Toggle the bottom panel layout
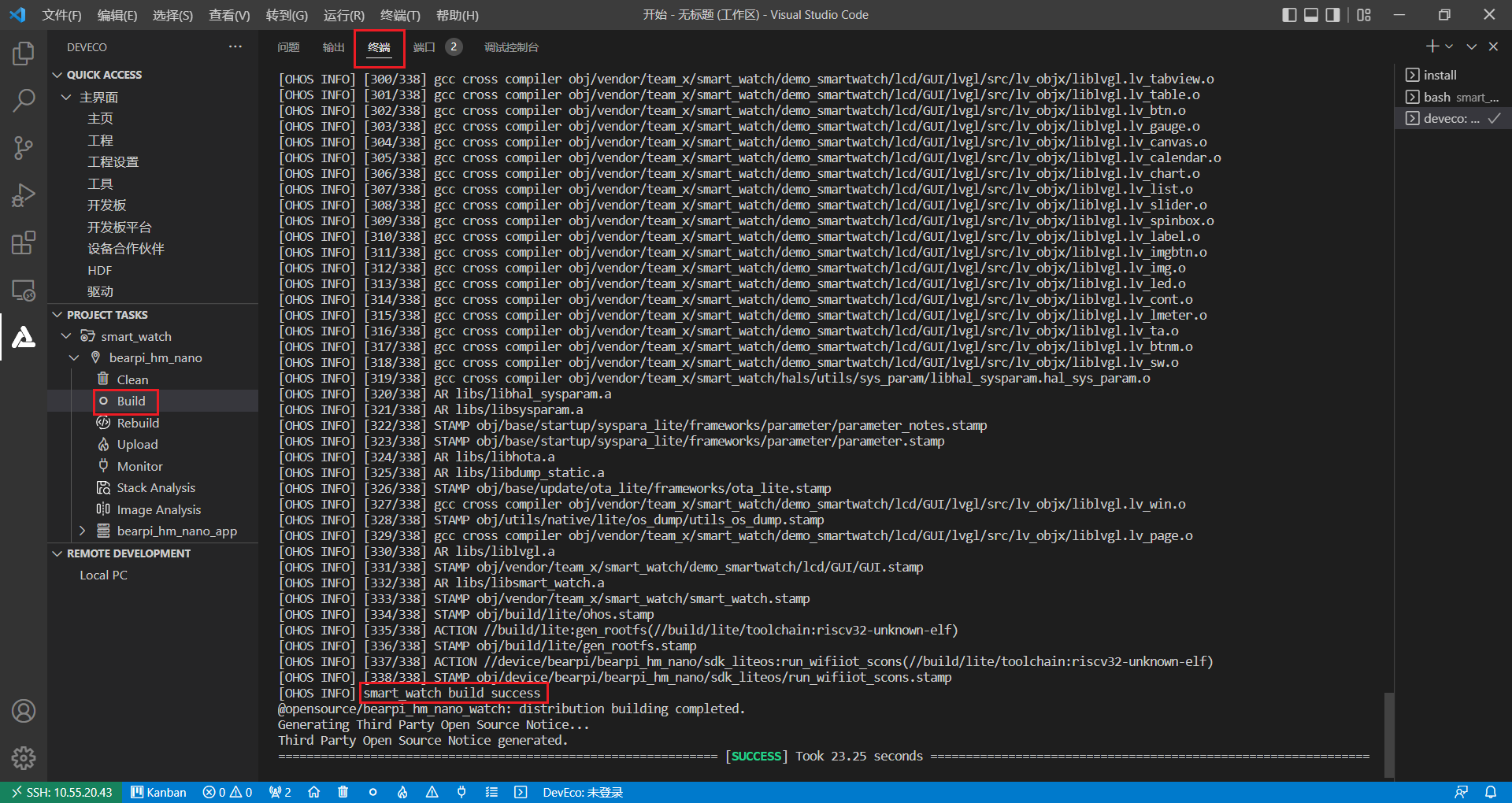The height and width of the screenshot is (803, 1512). [x=1311, y=15]
